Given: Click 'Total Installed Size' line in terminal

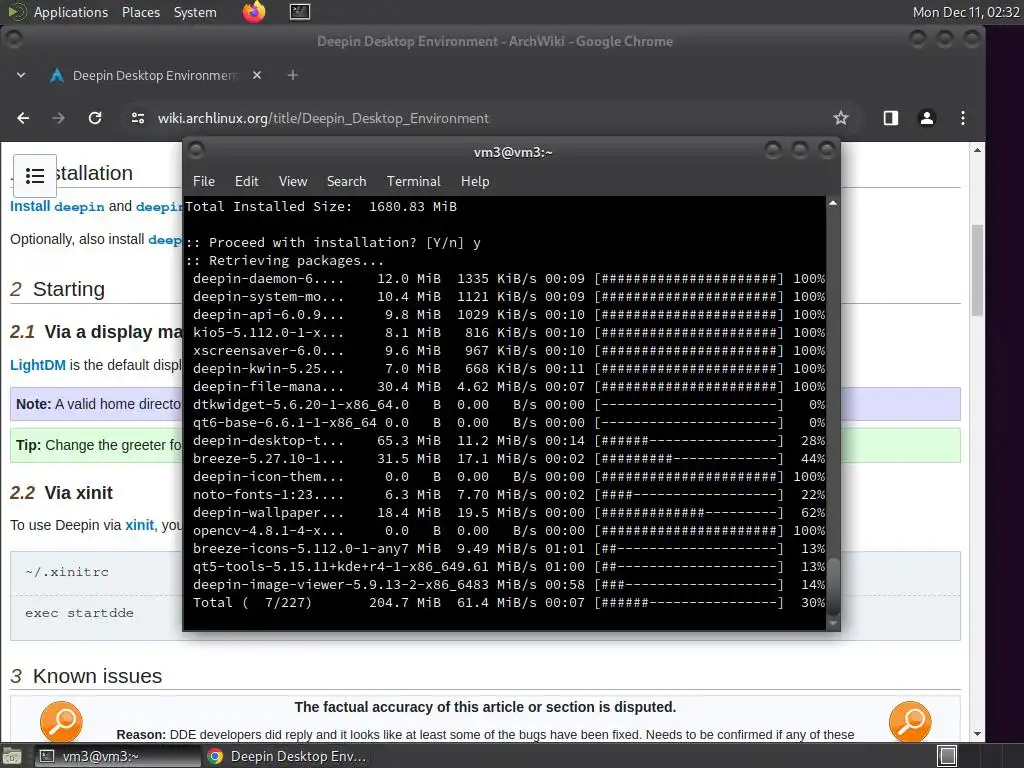Looking at the screenshot, I should click(321, 206).
